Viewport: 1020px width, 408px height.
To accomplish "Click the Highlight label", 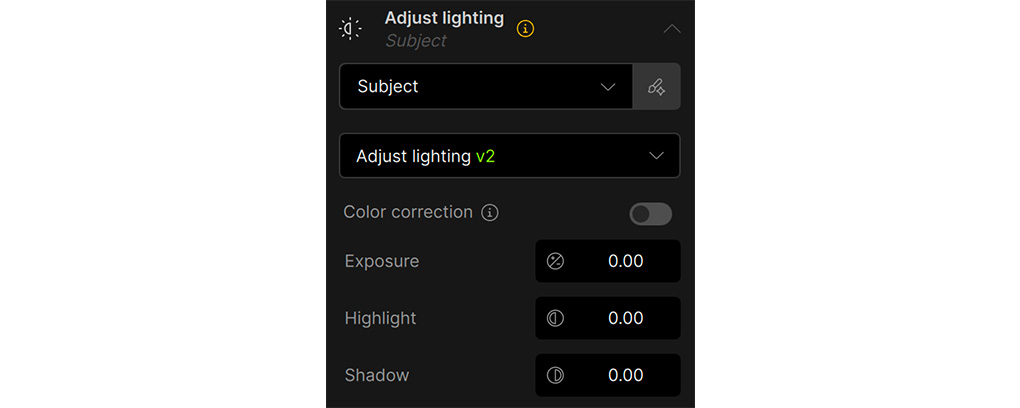I will [380, 319].
